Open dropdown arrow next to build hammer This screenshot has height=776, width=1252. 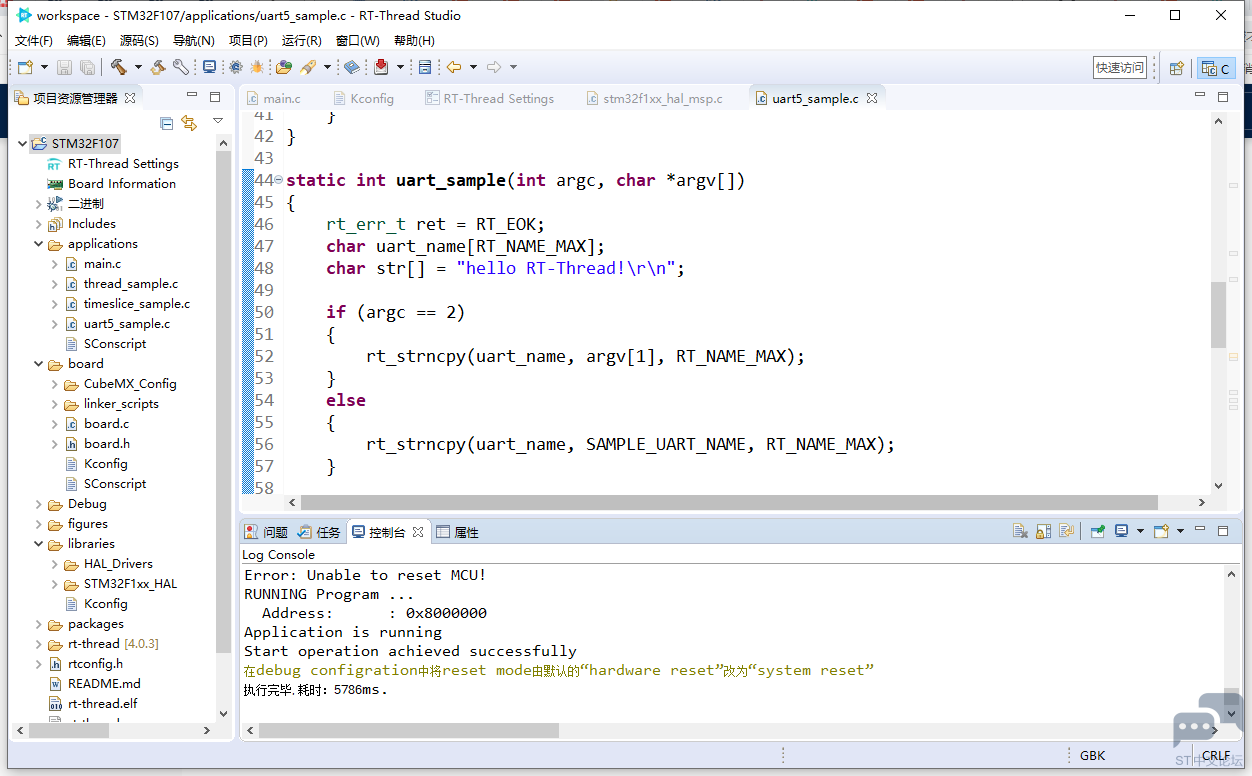pyautogui.click(x=138, y=67)
